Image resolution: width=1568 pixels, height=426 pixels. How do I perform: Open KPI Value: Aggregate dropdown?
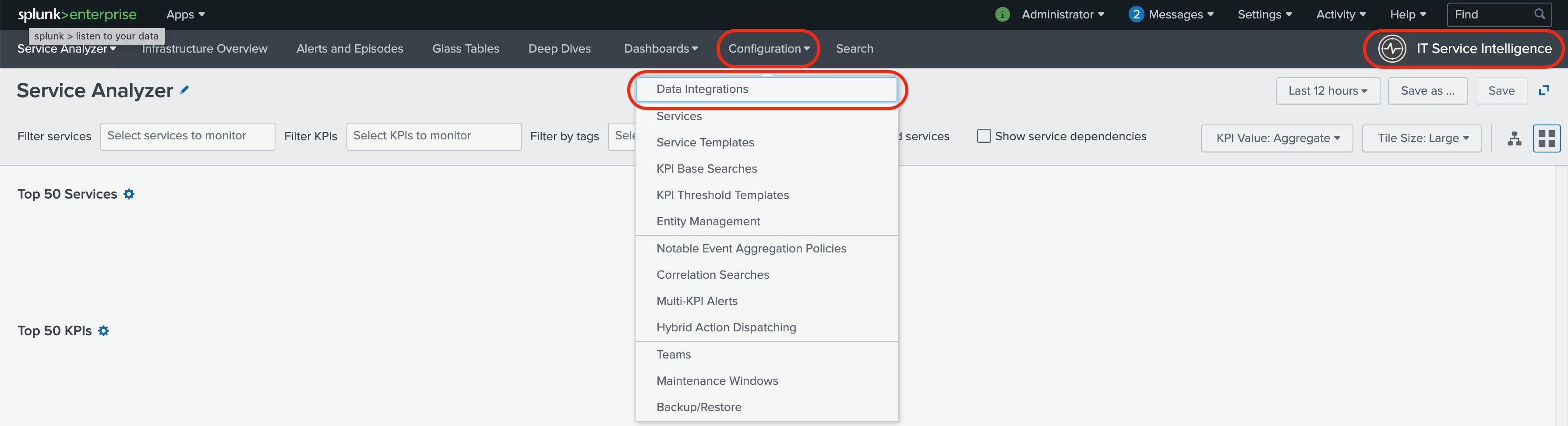[1276, 138]
